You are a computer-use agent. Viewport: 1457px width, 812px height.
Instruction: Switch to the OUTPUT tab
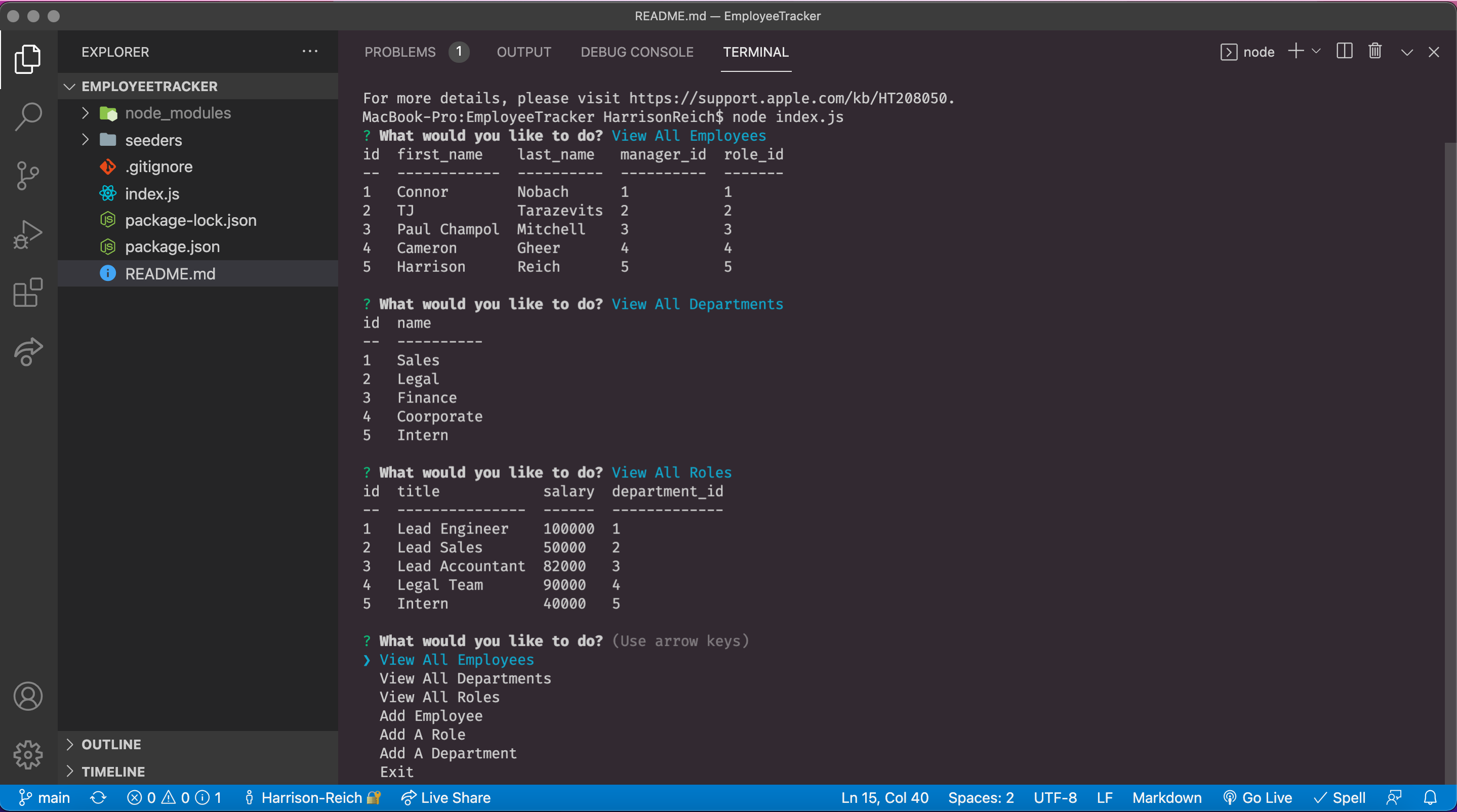pyautogui.click(x=524, y=52)
